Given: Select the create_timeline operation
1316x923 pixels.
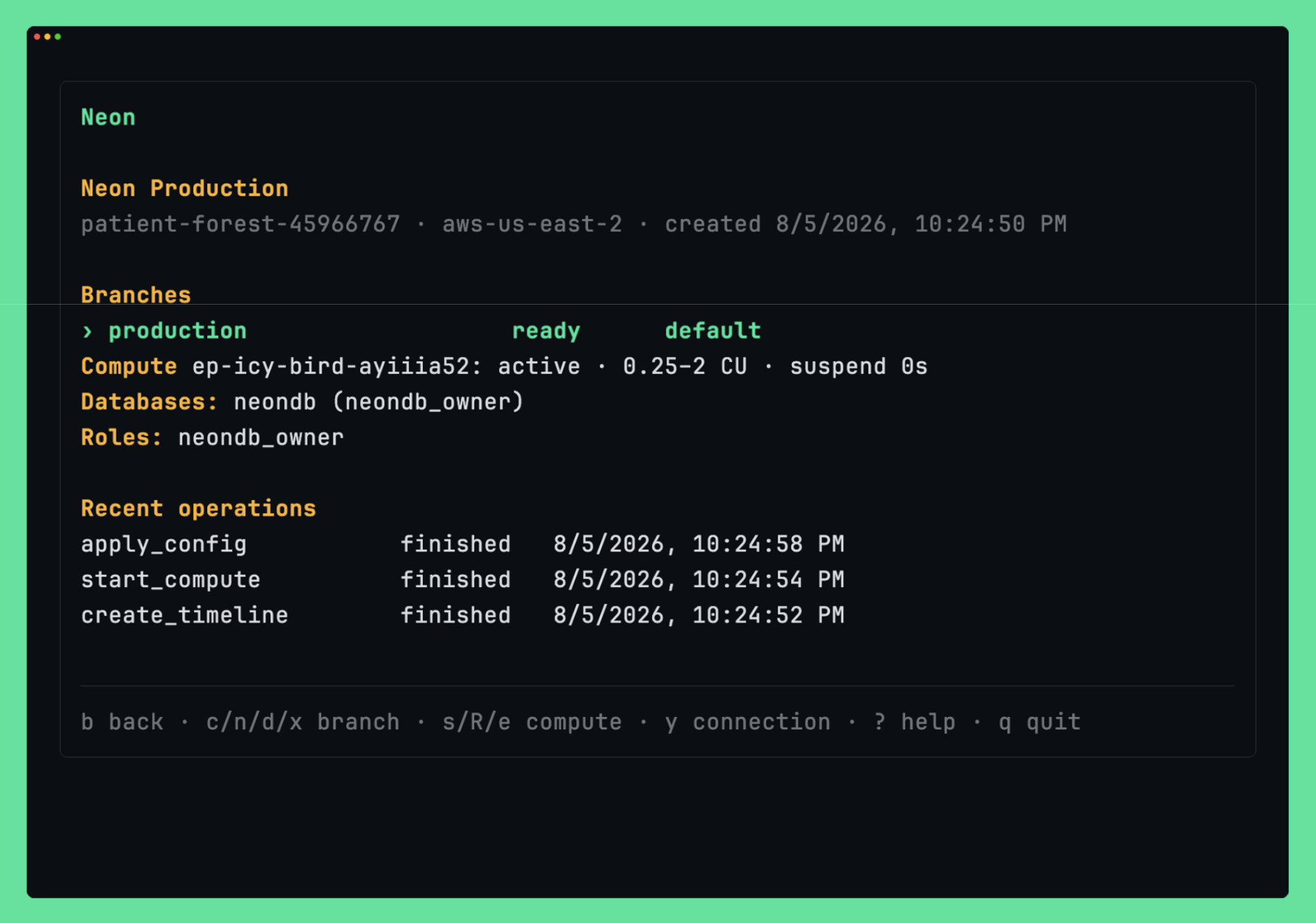Looking at the screenshot, I should 184,615.
